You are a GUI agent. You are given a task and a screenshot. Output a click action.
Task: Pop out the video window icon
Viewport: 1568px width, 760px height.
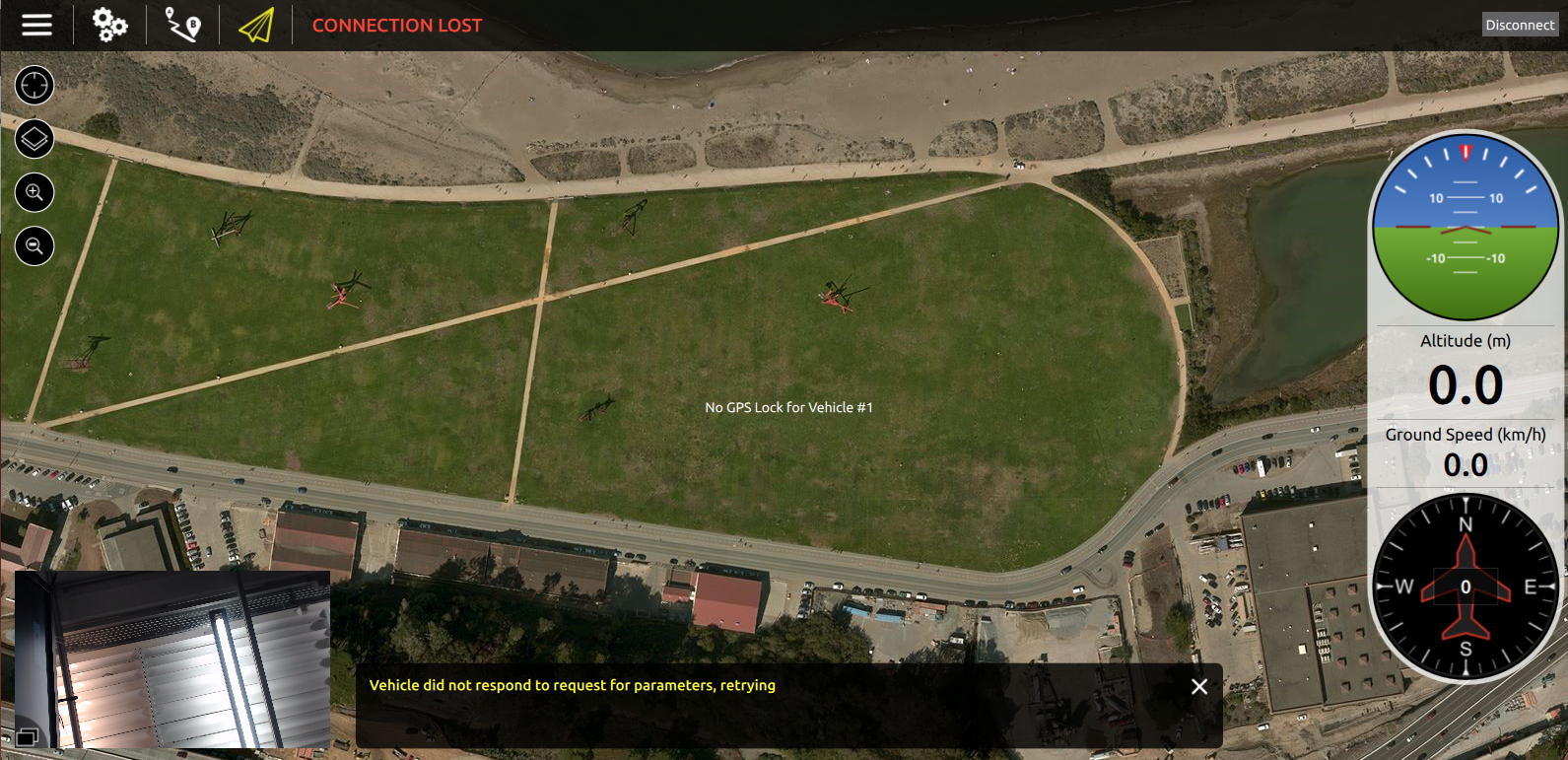pos(27,736)
